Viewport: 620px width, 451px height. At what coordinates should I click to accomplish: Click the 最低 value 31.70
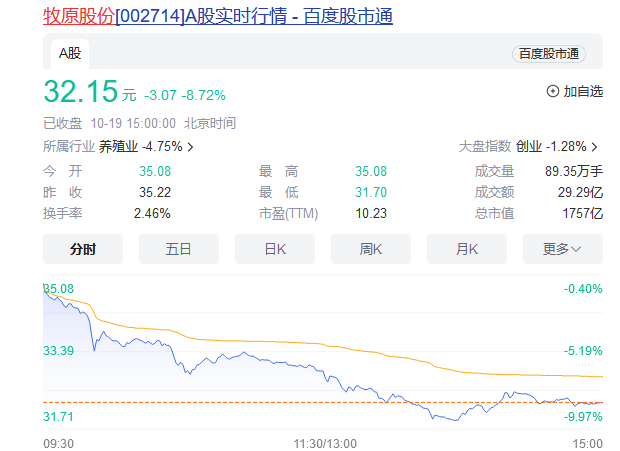point(371,192)
